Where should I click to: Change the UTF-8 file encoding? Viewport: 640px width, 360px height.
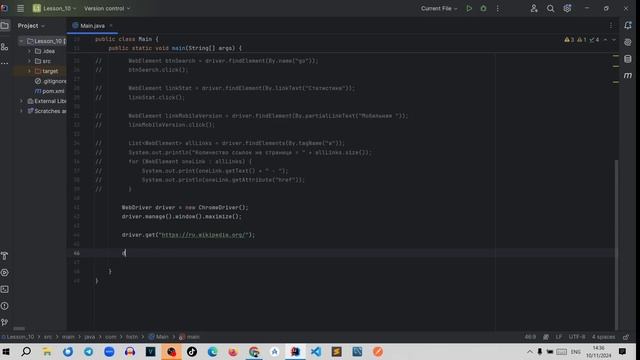(577, 337)
